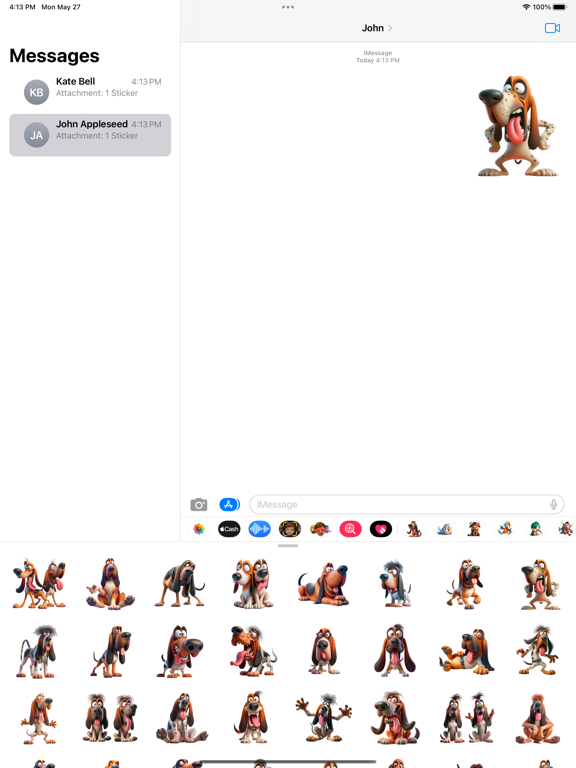Select the first bloodhound sticker pack in the app strip
The image size is (576, 768).
coord(414,529)
